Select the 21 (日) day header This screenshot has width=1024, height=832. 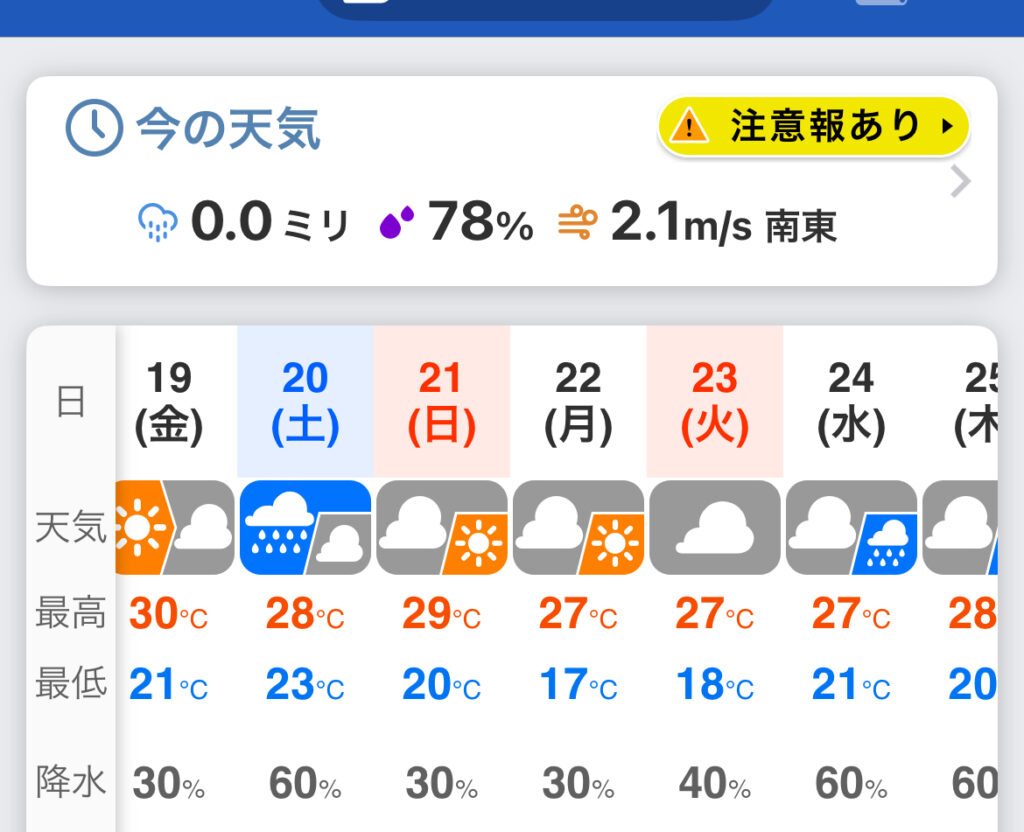point(441,402)
